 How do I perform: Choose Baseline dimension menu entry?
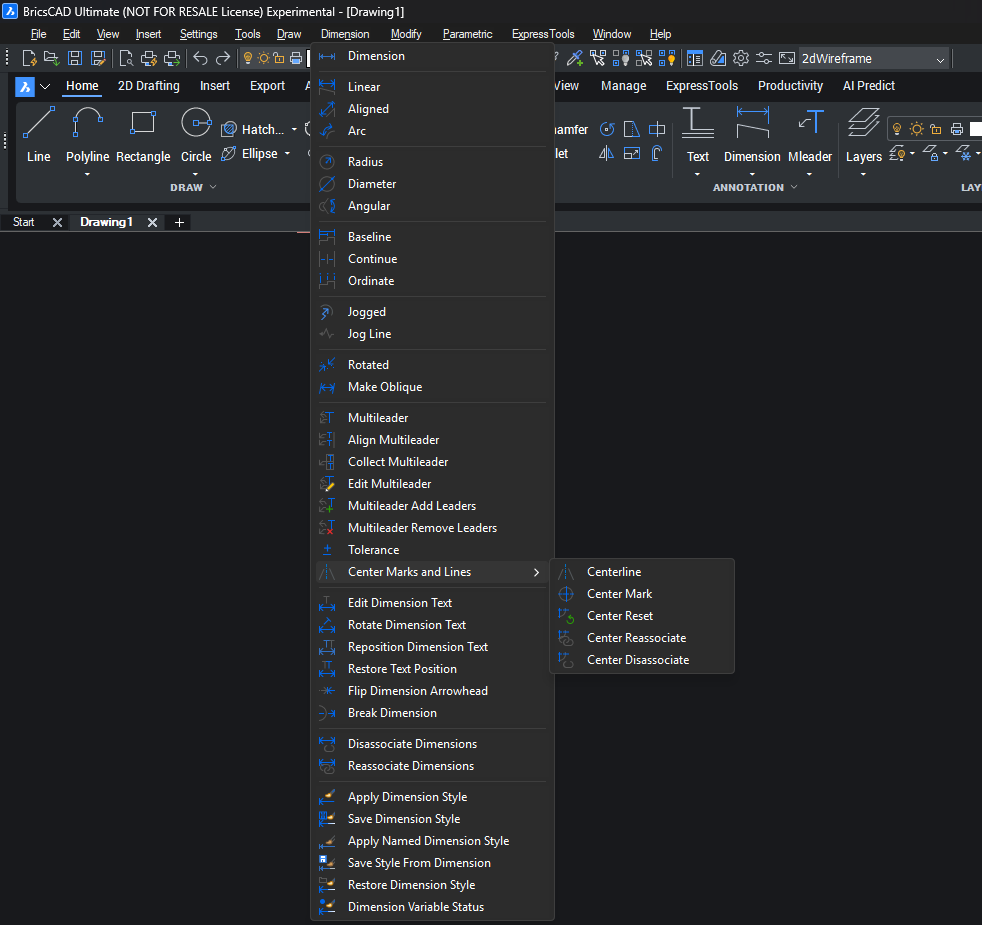432,237
